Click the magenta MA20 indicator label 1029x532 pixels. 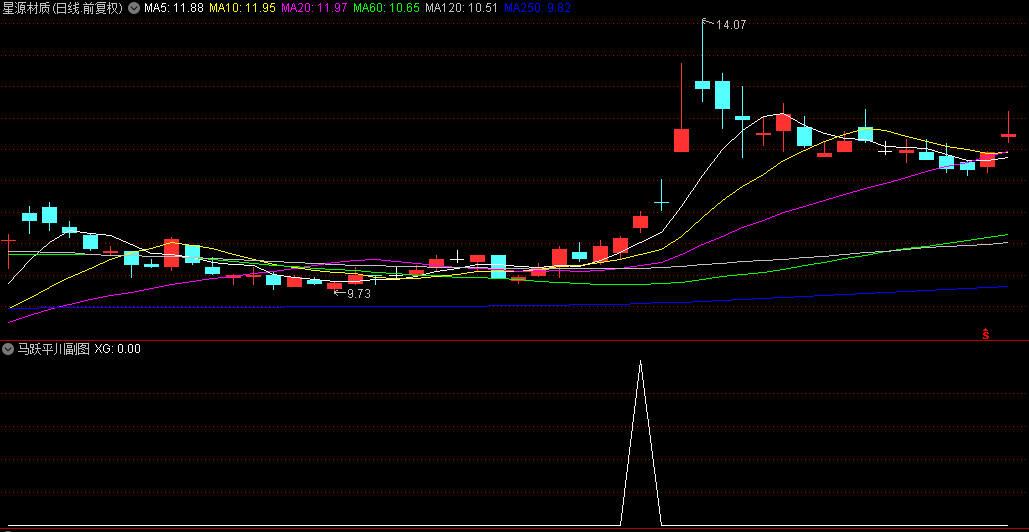(x=314, y=8)
